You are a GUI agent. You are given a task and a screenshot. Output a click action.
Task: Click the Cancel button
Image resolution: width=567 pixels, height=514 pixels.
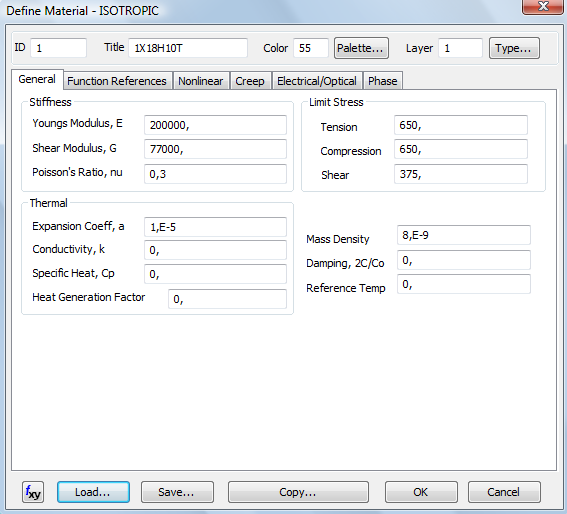click(504, 492)
